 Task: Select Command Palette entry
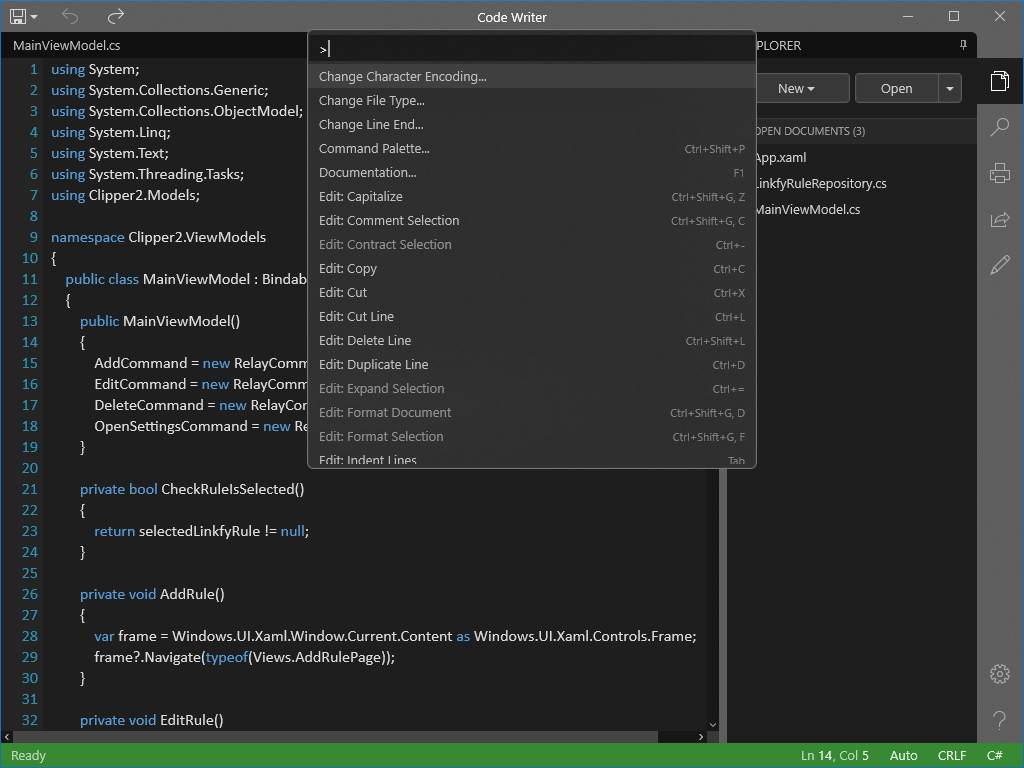[x=532, y=149]
